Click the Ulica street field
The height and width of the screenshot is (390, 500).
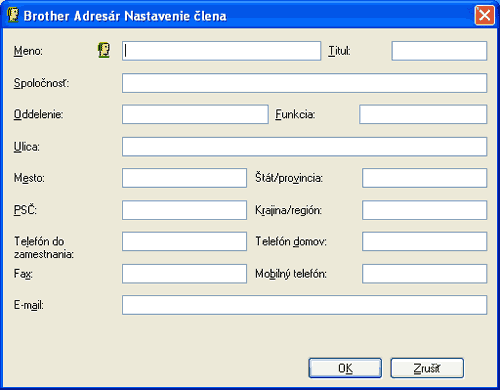[x=304, y=146]
